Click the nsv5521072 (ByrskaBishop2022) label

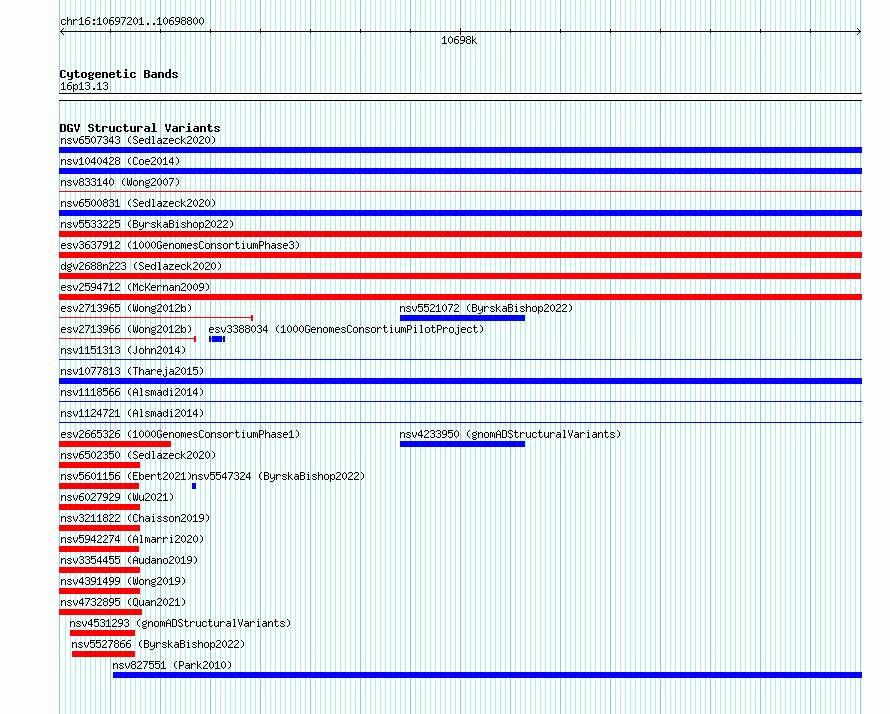[486, 308]
